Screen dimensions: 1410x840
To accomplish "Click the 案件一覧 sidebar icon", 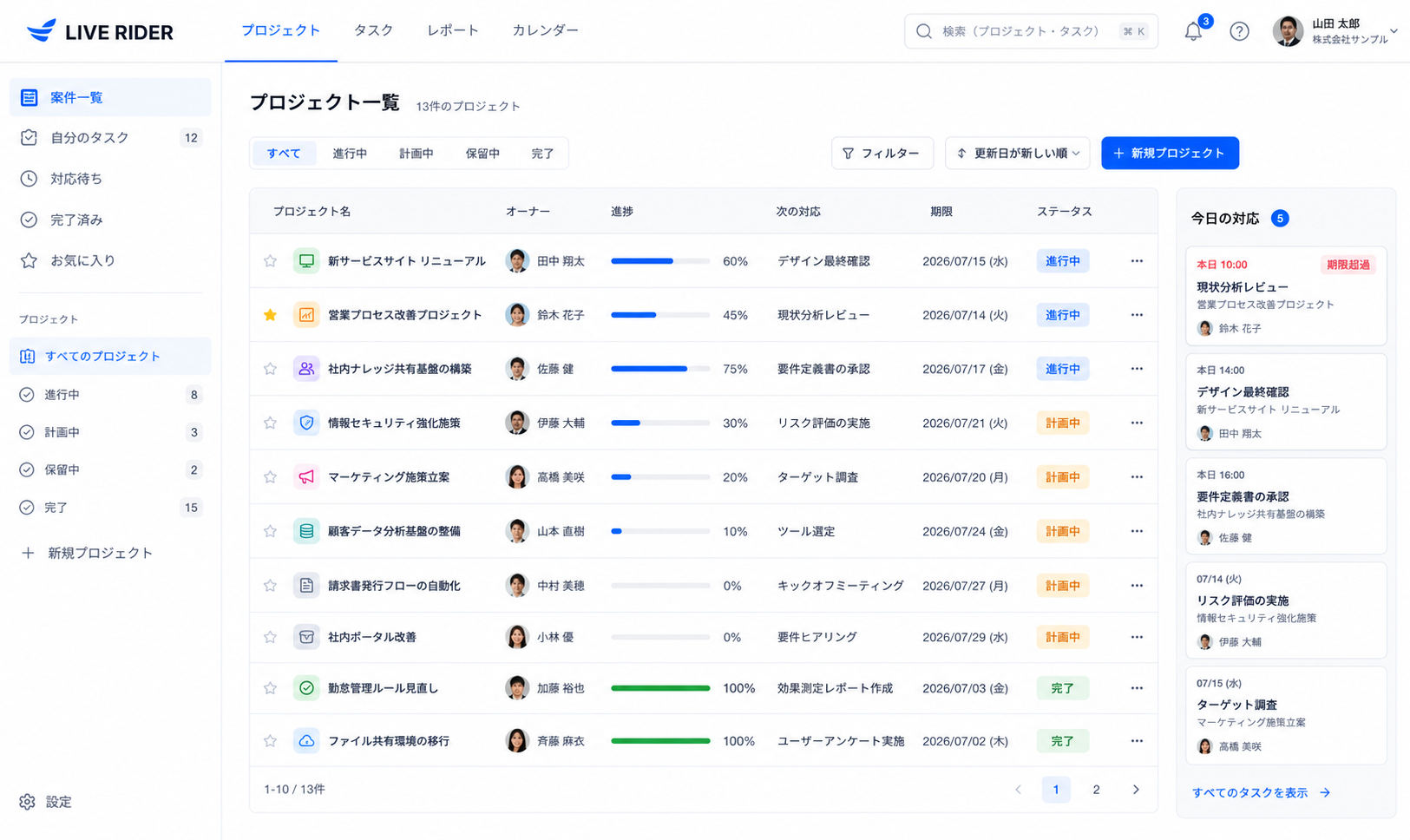I will point(29,97).
